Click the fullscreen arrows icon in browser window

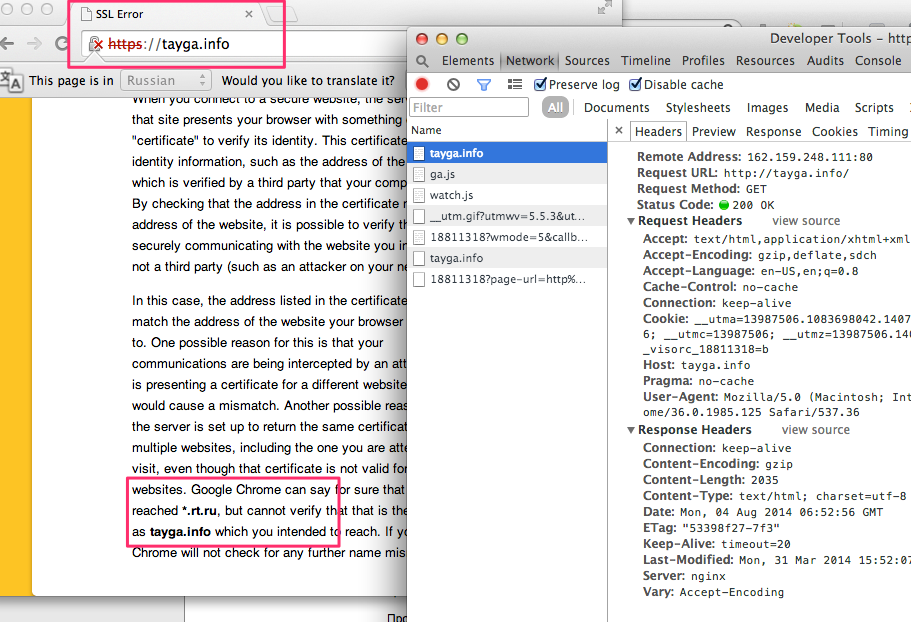point(605,8)
